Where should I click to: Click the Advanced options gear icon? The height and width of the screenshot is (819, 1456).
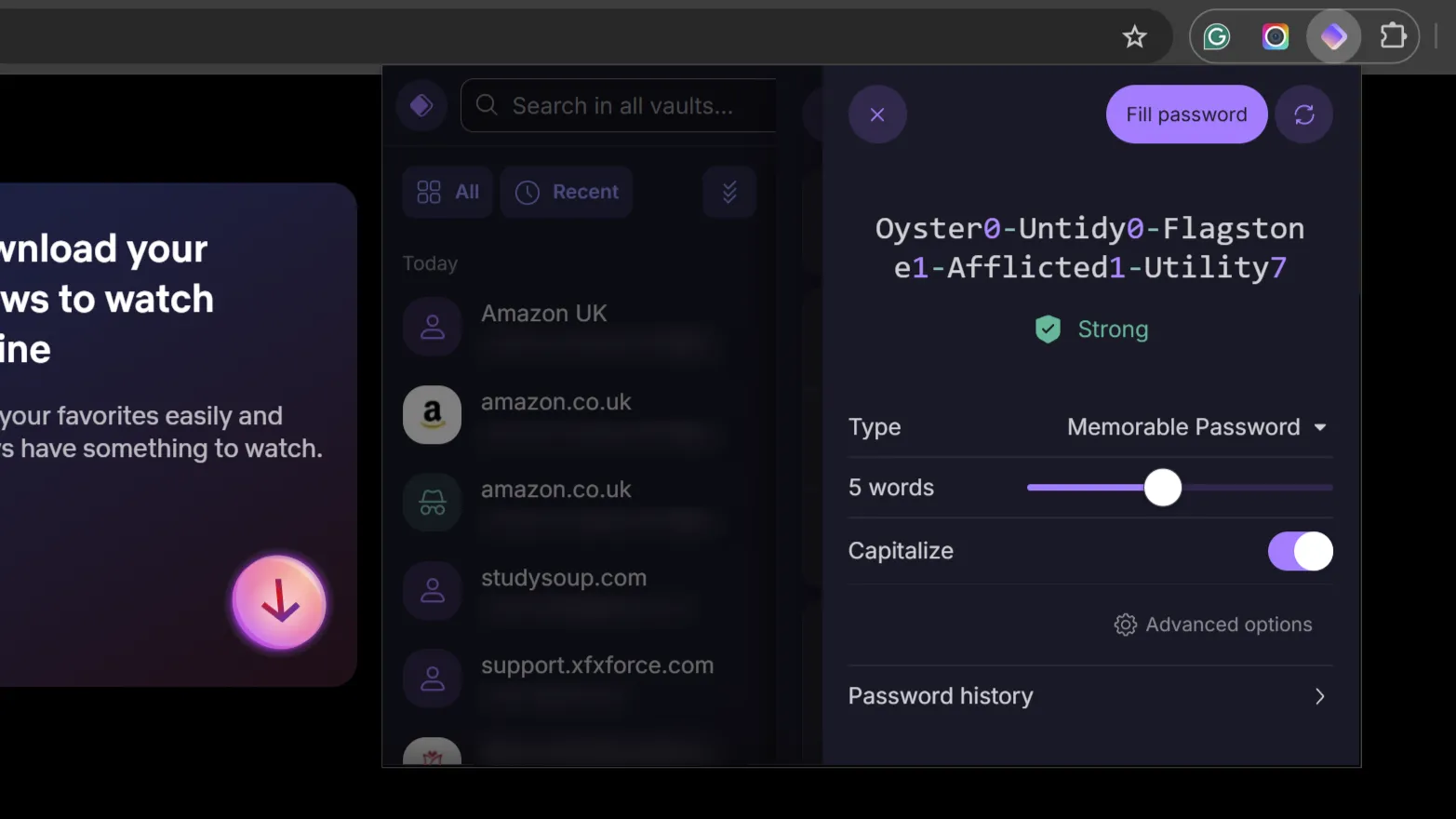click(1126, 624)
